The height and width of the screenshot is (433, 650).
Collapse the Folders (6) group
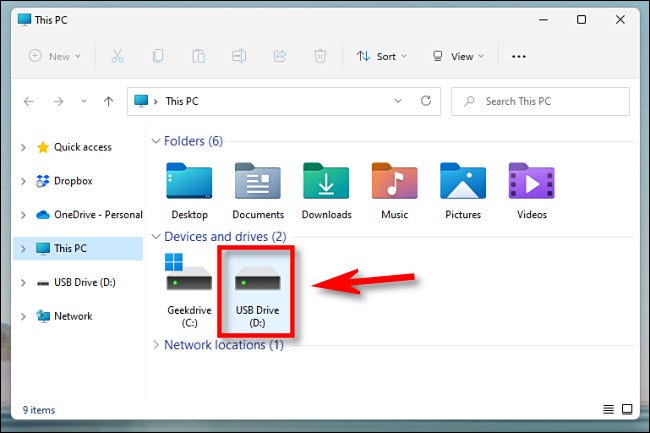click(155, 141)
